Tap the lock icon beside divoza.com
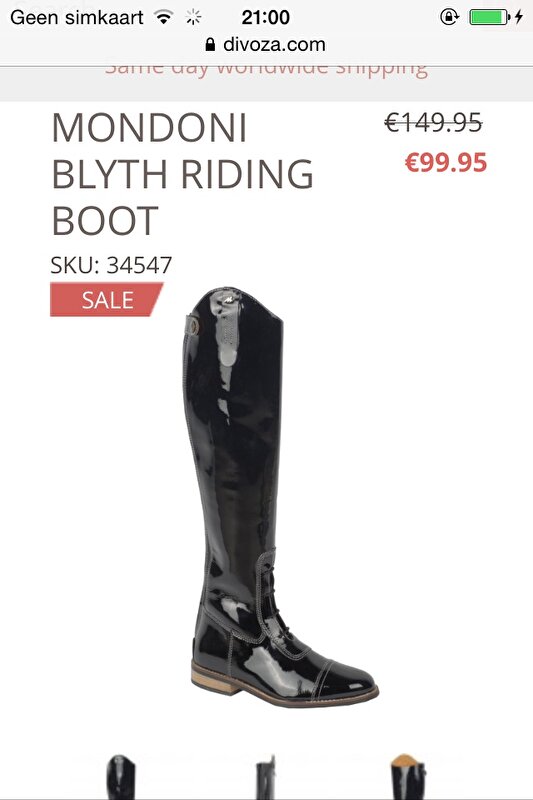 210,44
